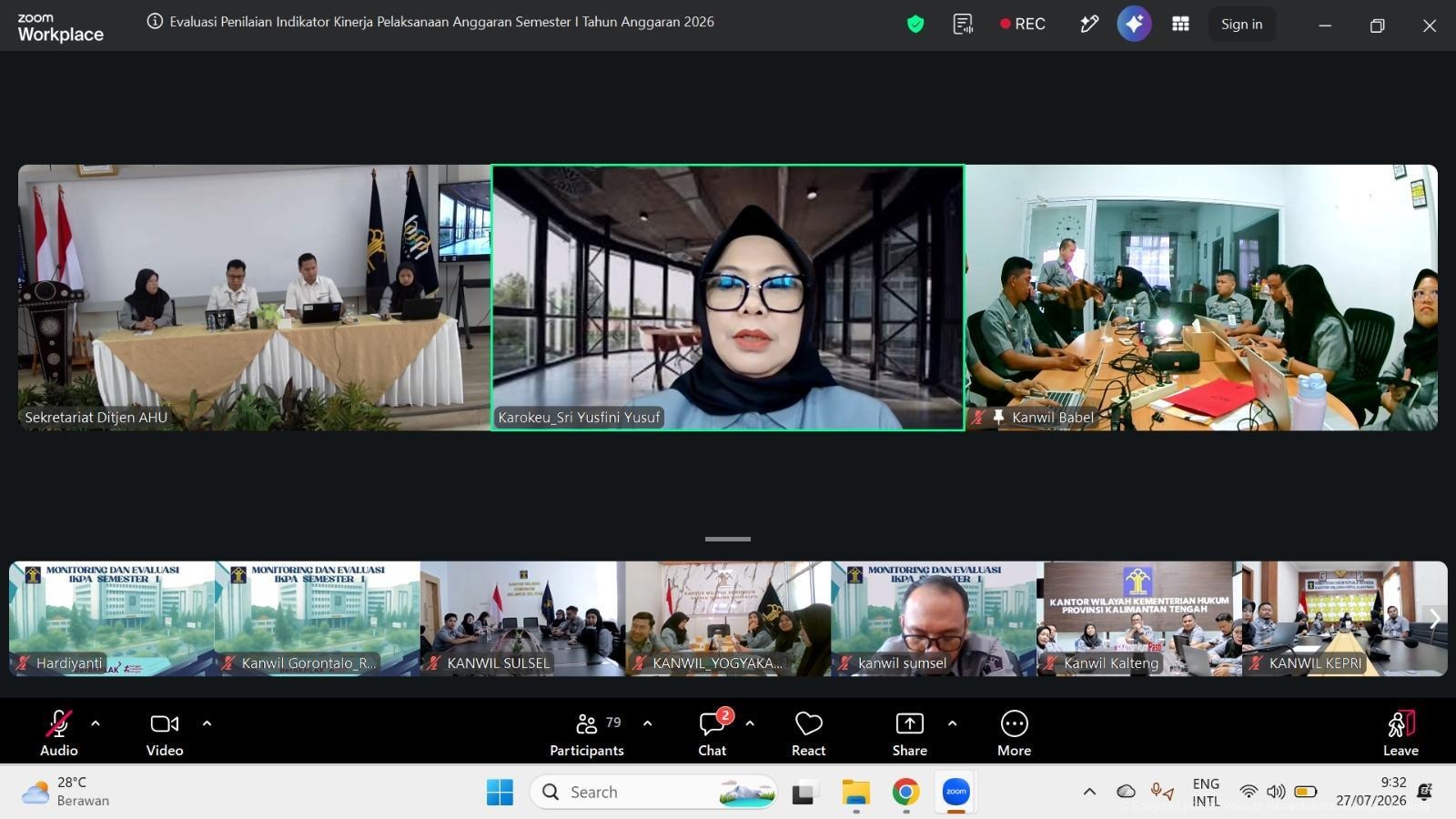Toggle camera with the Video button
This screenshot has width=1456, height=819.
165,733
